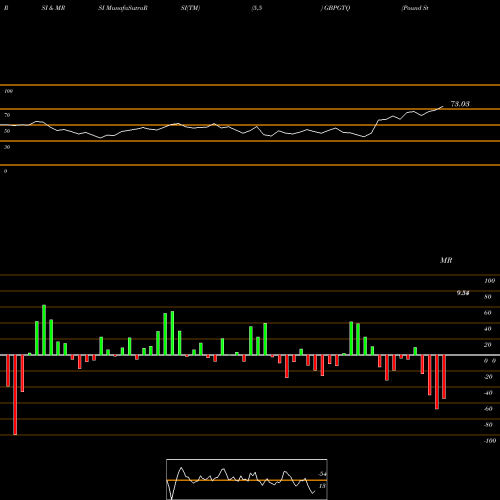Screen dimensions: 500x500
Task: Click the longest red bar reaching -100
Action: tap(15, 395)
